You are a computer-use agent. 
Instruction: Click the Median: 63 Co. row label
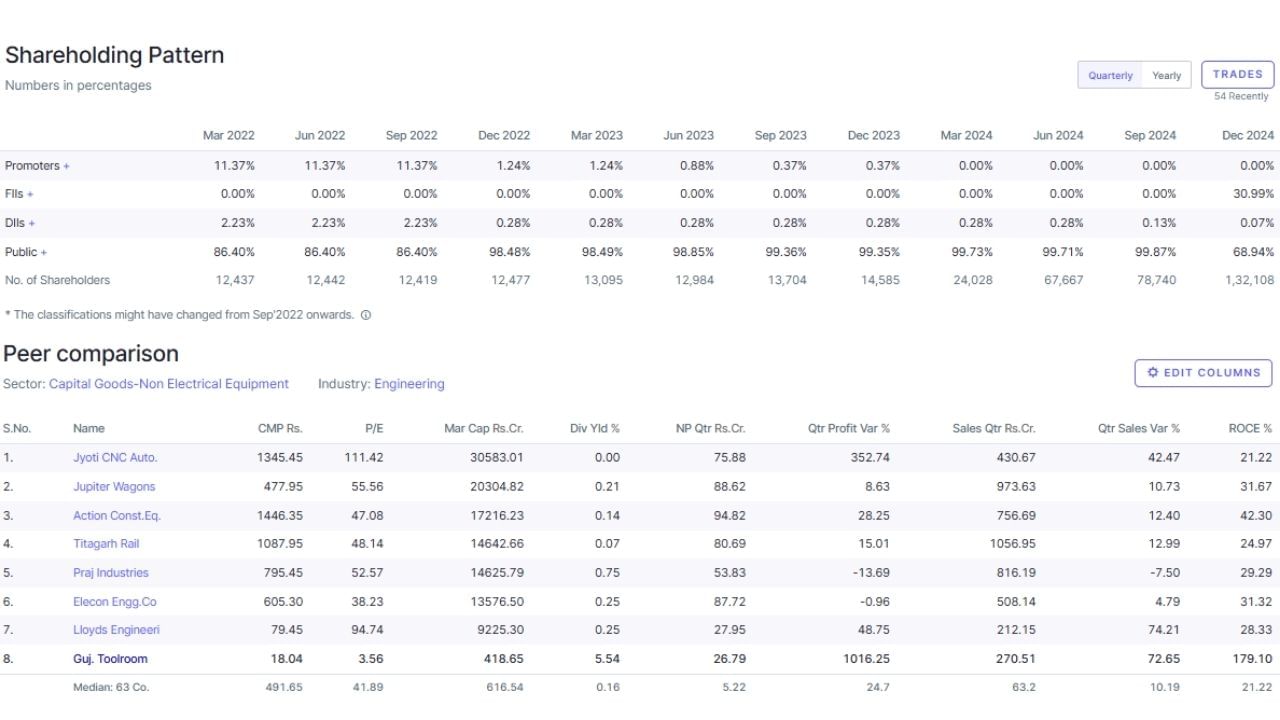coord(111,688)
